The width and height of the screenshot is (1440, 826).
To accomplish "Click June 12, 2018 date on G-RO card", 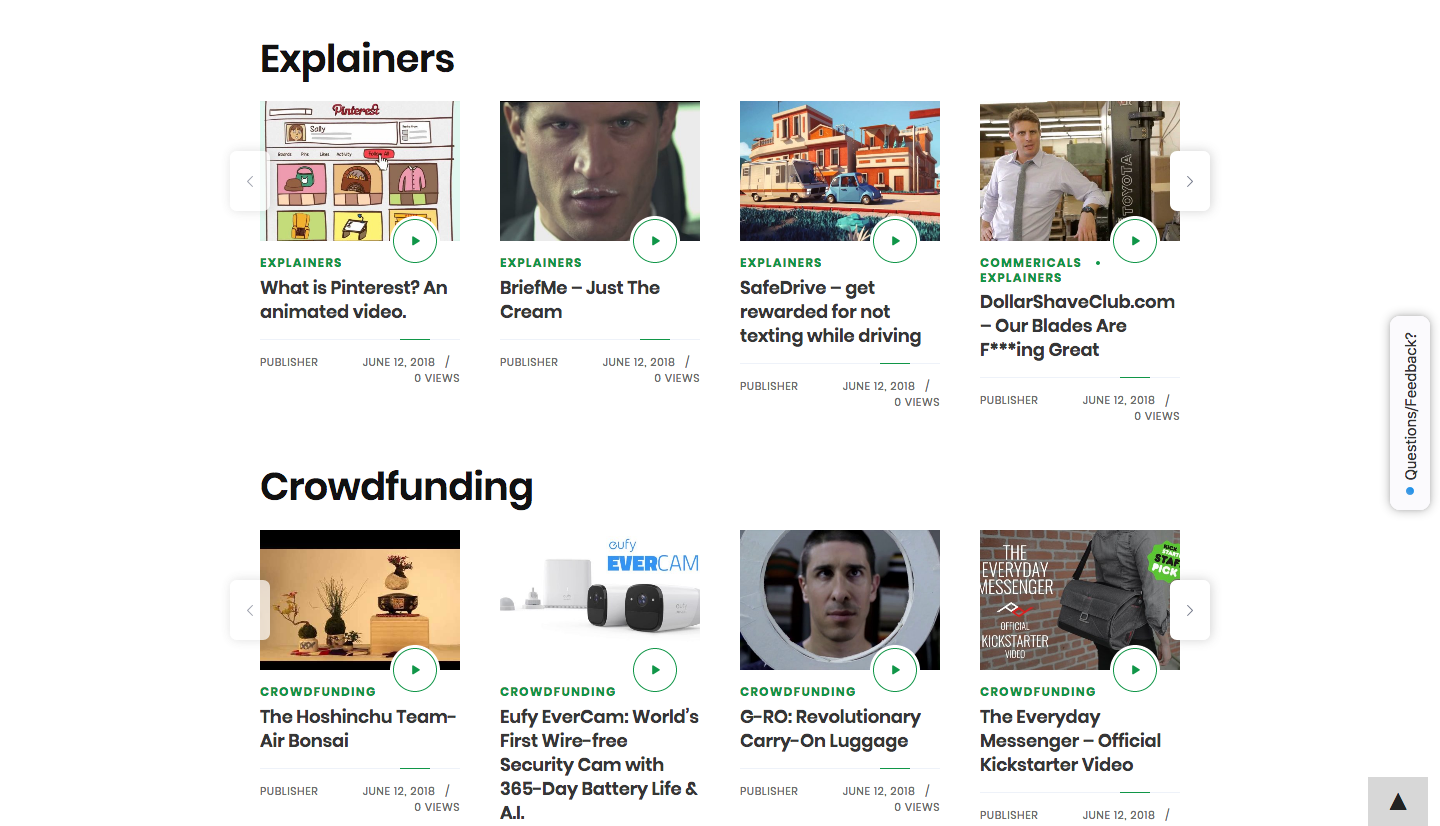I will [879, 791].
